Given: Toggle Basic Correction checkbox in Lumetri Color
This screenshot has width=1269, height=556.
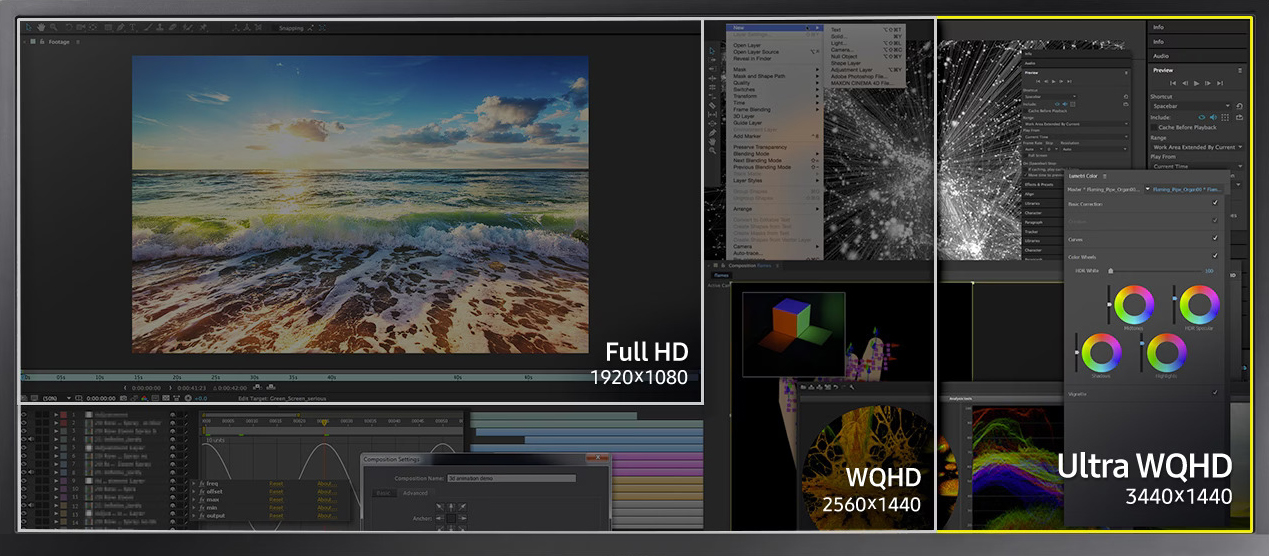Looking at the screenshot, I should click(1215, 203).
